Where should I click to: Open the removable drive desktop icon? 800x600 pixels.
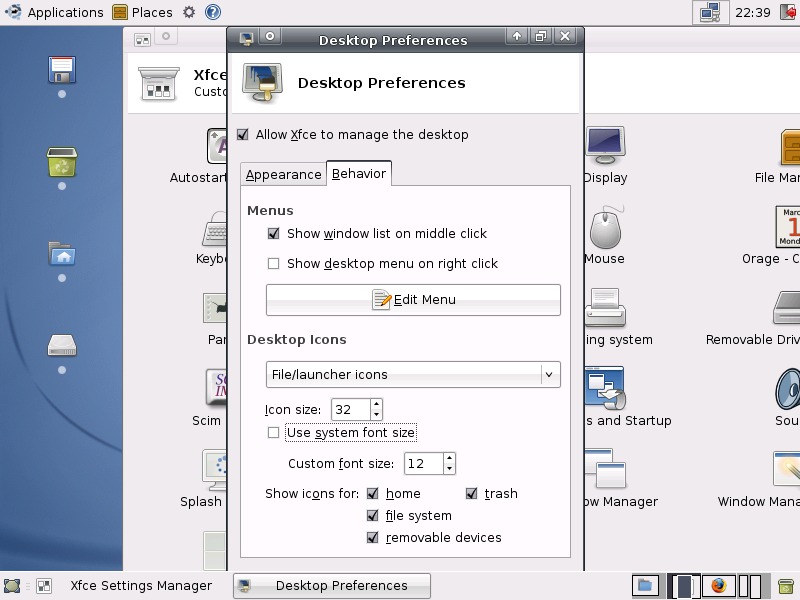pos(62,346)
